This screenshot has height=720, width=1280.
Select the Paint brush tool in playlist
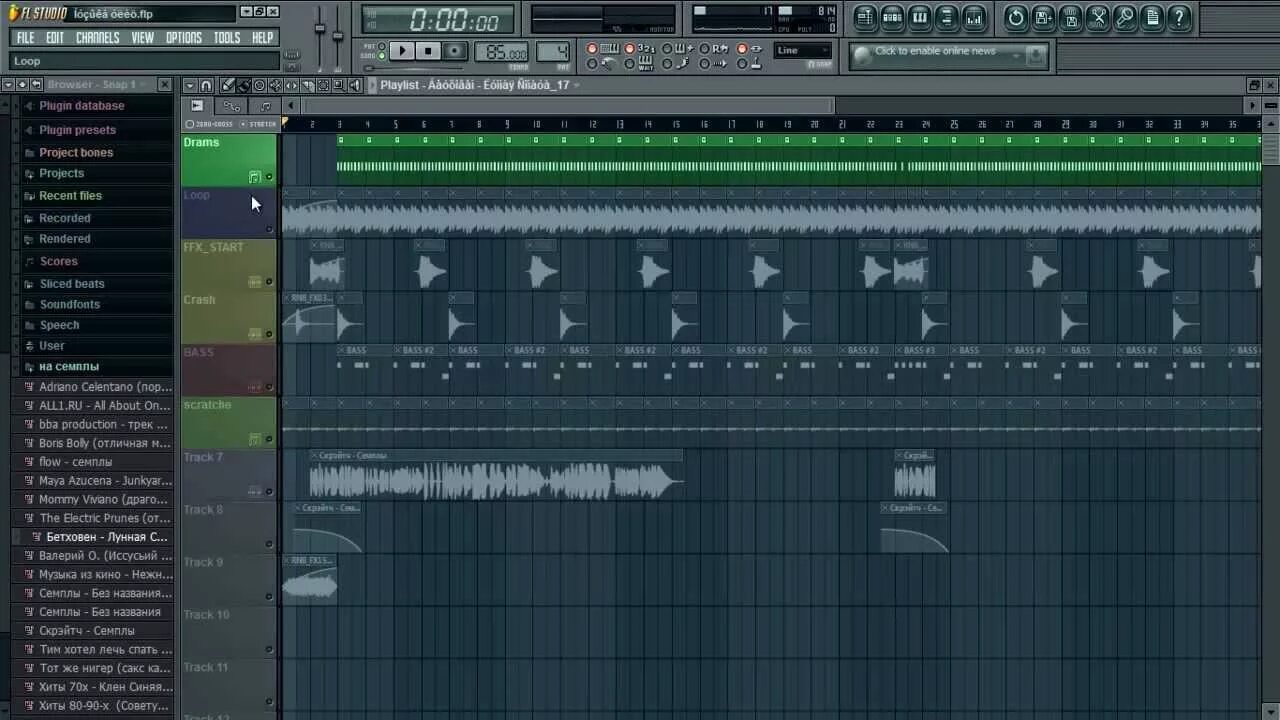pos(244,85)
